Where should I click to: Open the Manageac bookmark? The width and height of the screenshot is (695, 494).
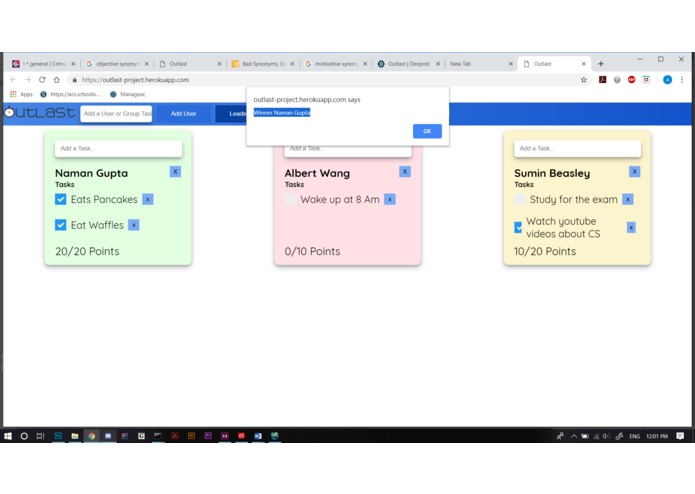pos(128,94)
